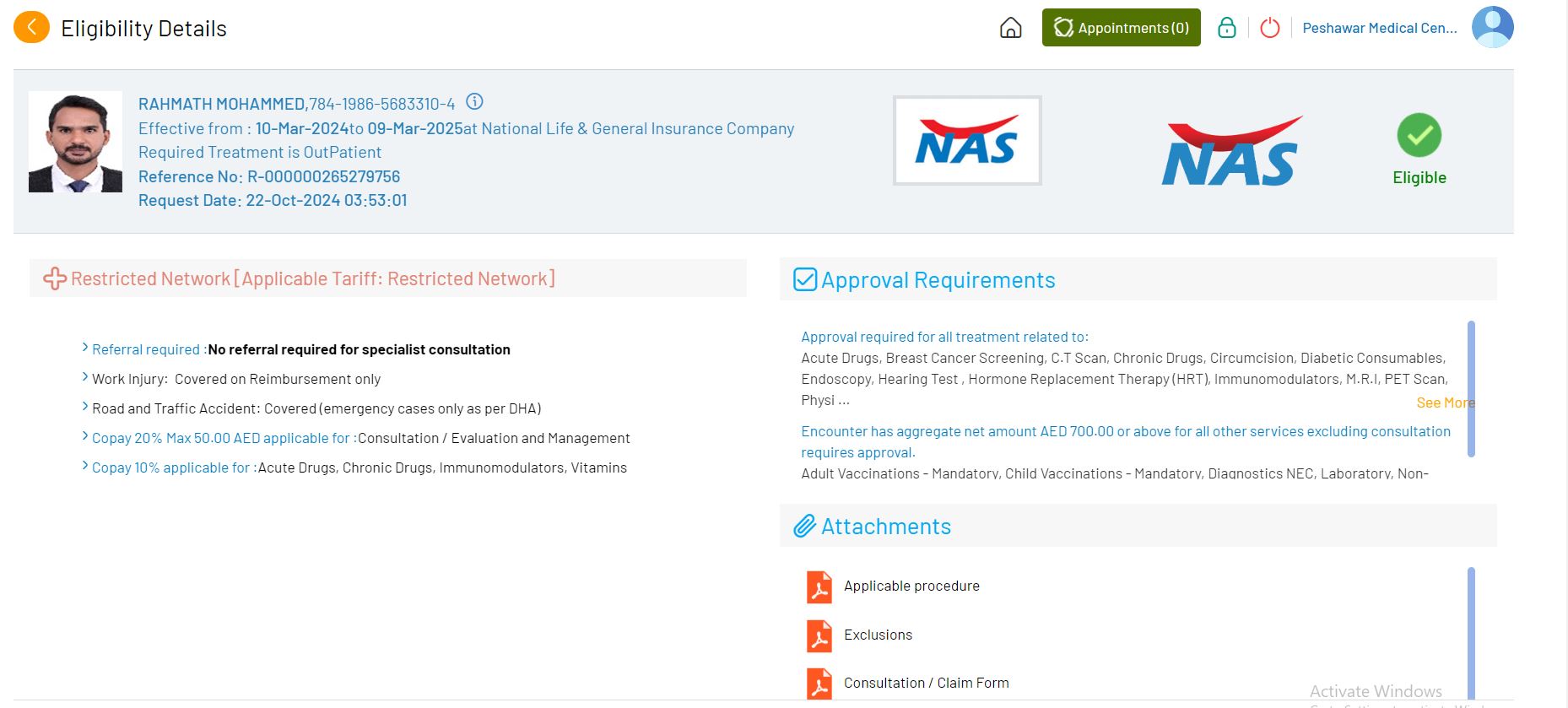Viewport: 1568px width, 708px height.
Task: Click See More in Approval Requirements
Action: 1444,403
